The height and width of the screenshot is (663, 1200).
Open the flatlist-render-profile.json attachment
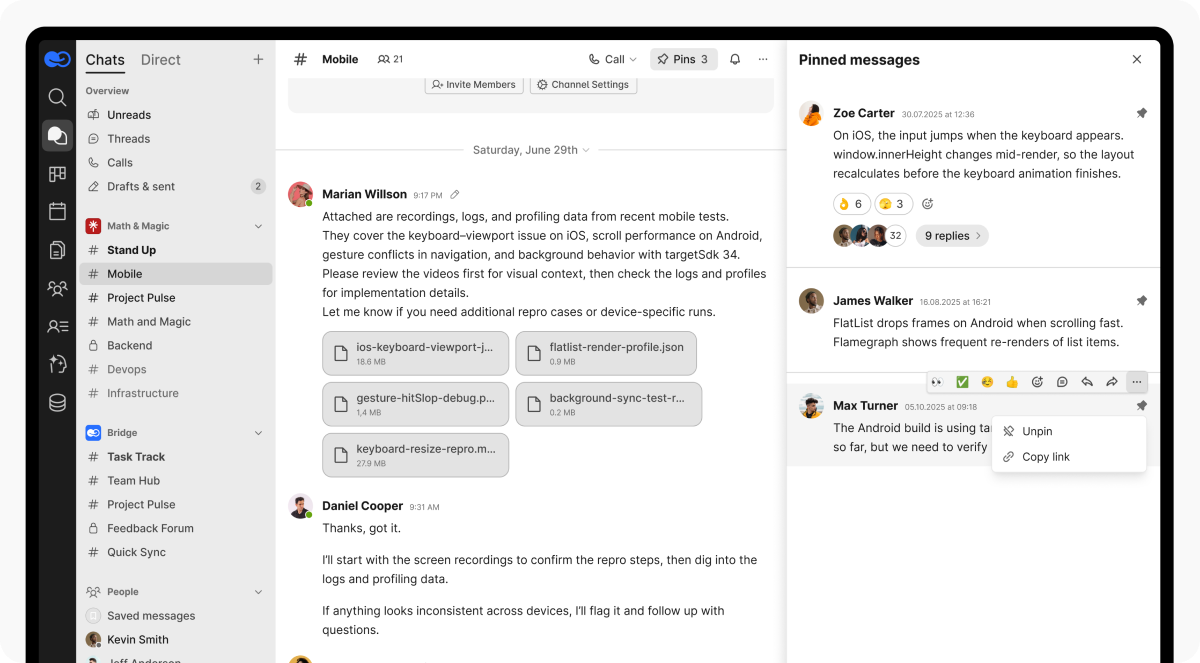click(x=606, y=353)
